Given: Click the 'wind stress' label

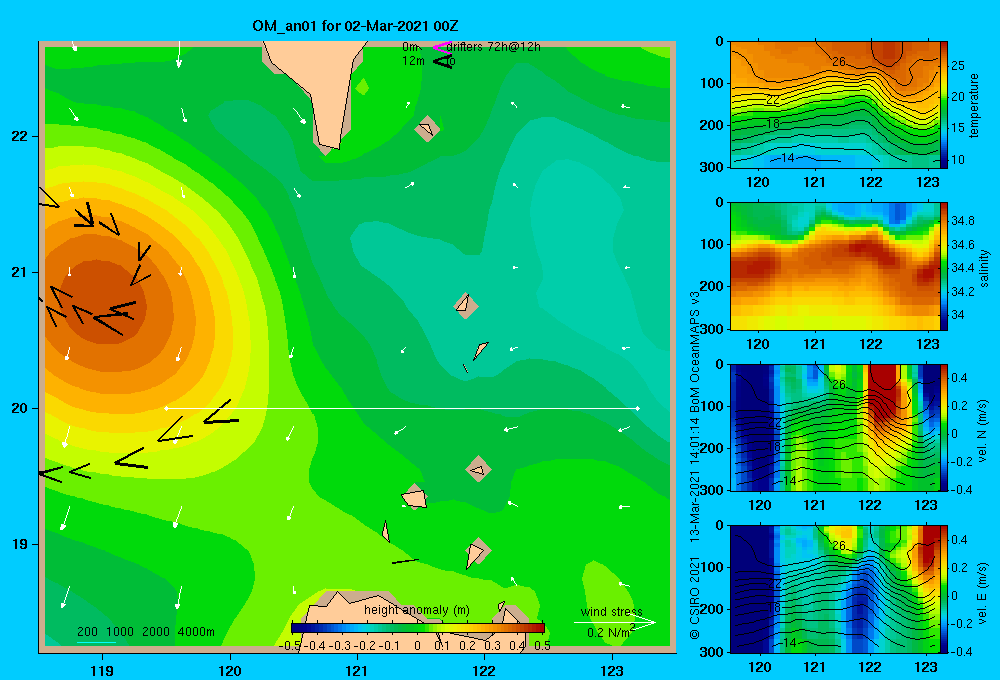Looking at the screenshot, I should (611, 611).
